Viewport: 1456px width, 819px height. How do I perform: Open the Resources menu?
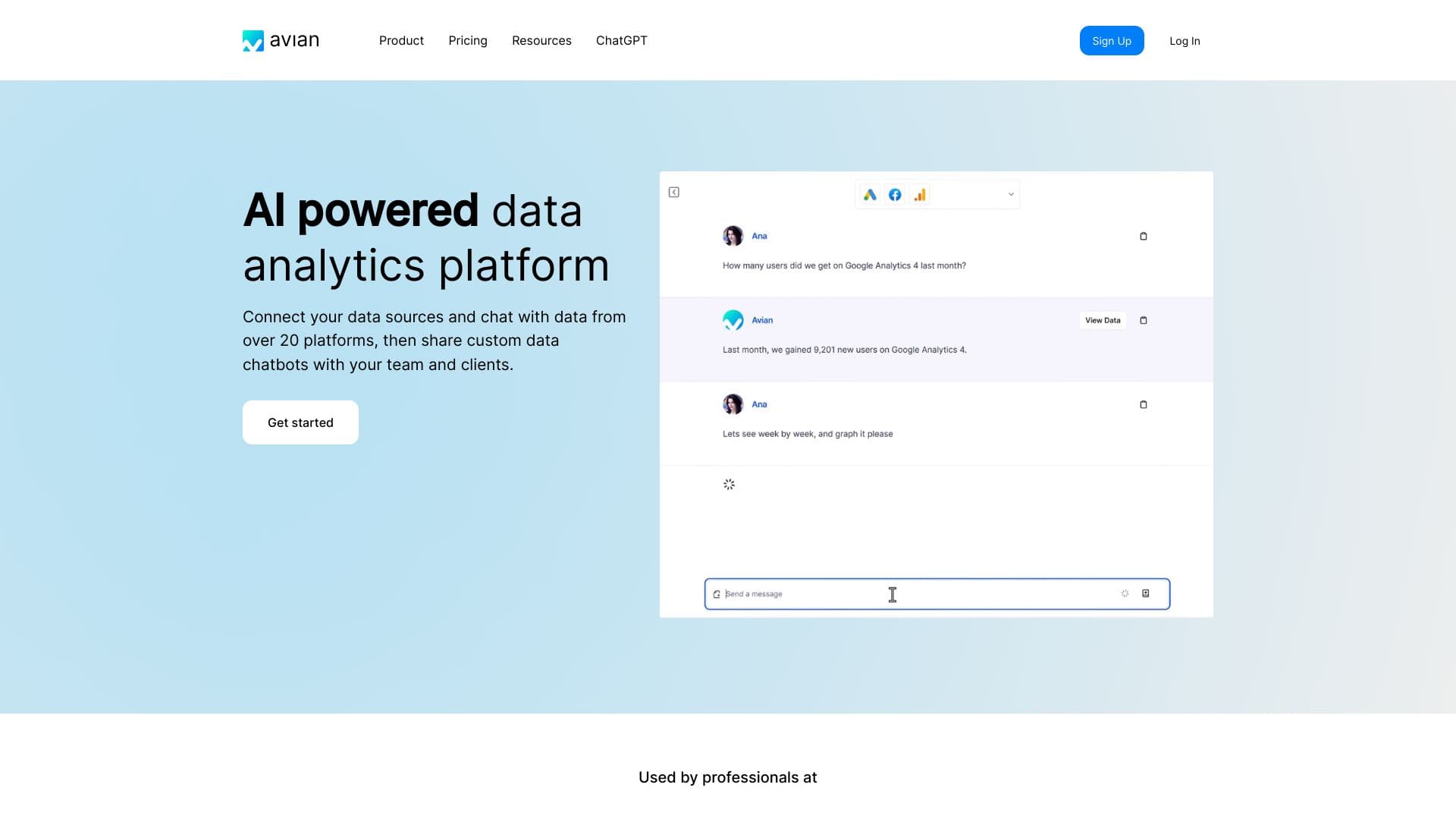pyautogui.click(x=541, y=40)
